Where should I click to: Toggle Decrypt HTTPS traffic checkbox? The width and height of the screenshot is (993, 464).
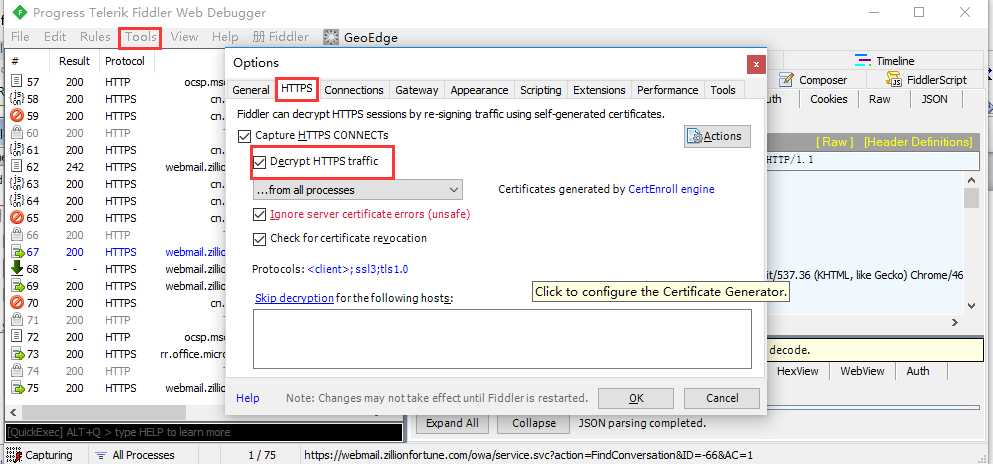[x=259, y=162]
